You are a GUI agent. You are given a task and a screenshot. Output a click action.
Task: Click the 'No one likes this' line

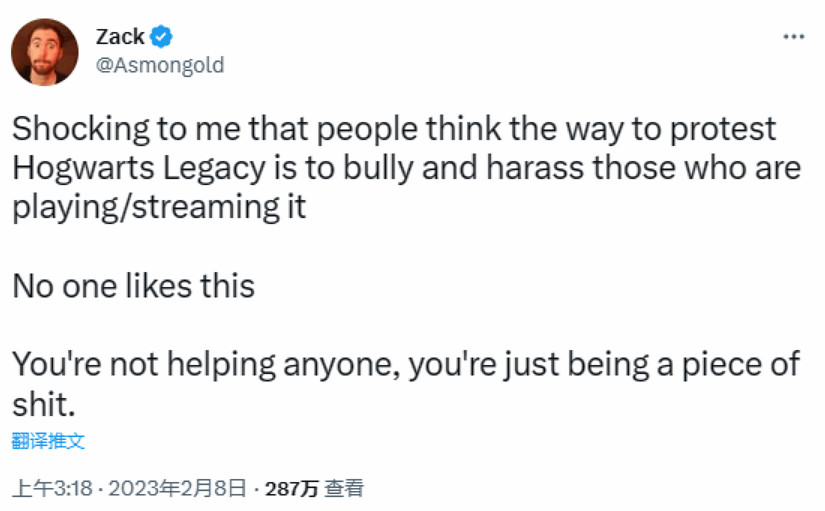pos(133,286)
